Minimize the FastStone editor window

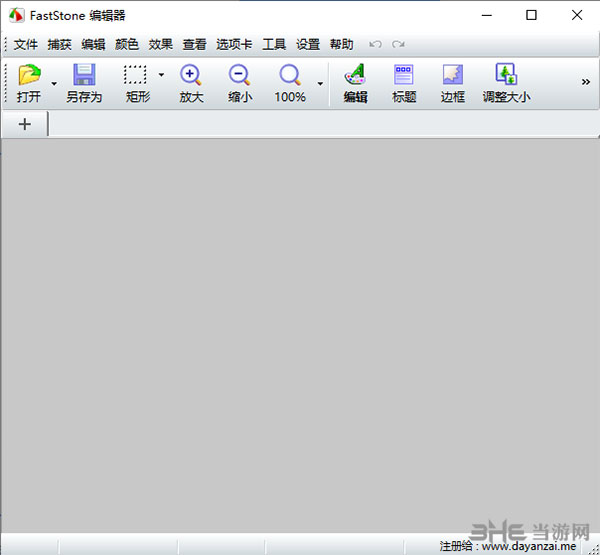pos(486,15)
